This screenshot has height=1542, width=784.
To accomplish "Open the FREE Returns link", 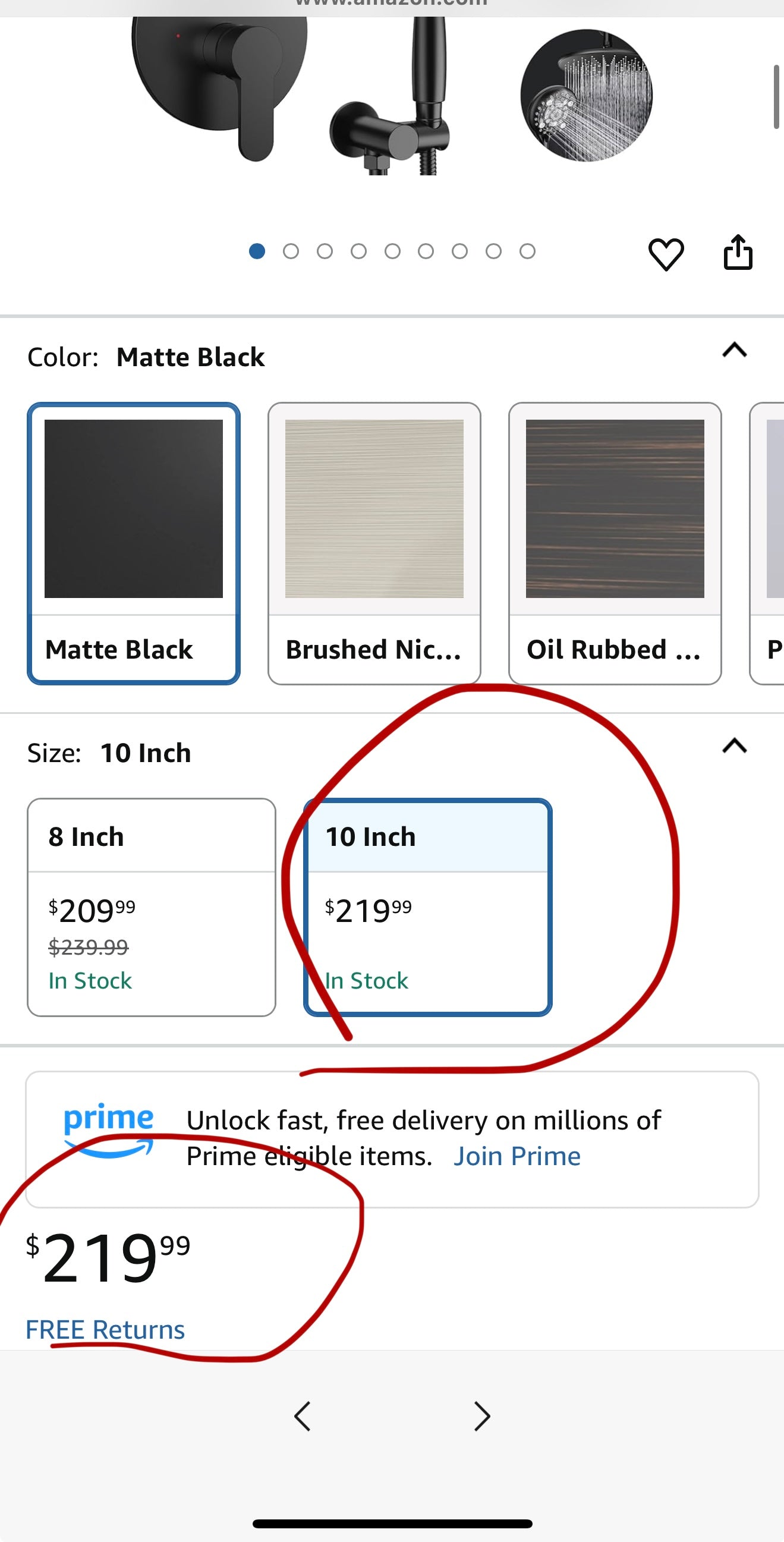I will (x=105, y=1330).
